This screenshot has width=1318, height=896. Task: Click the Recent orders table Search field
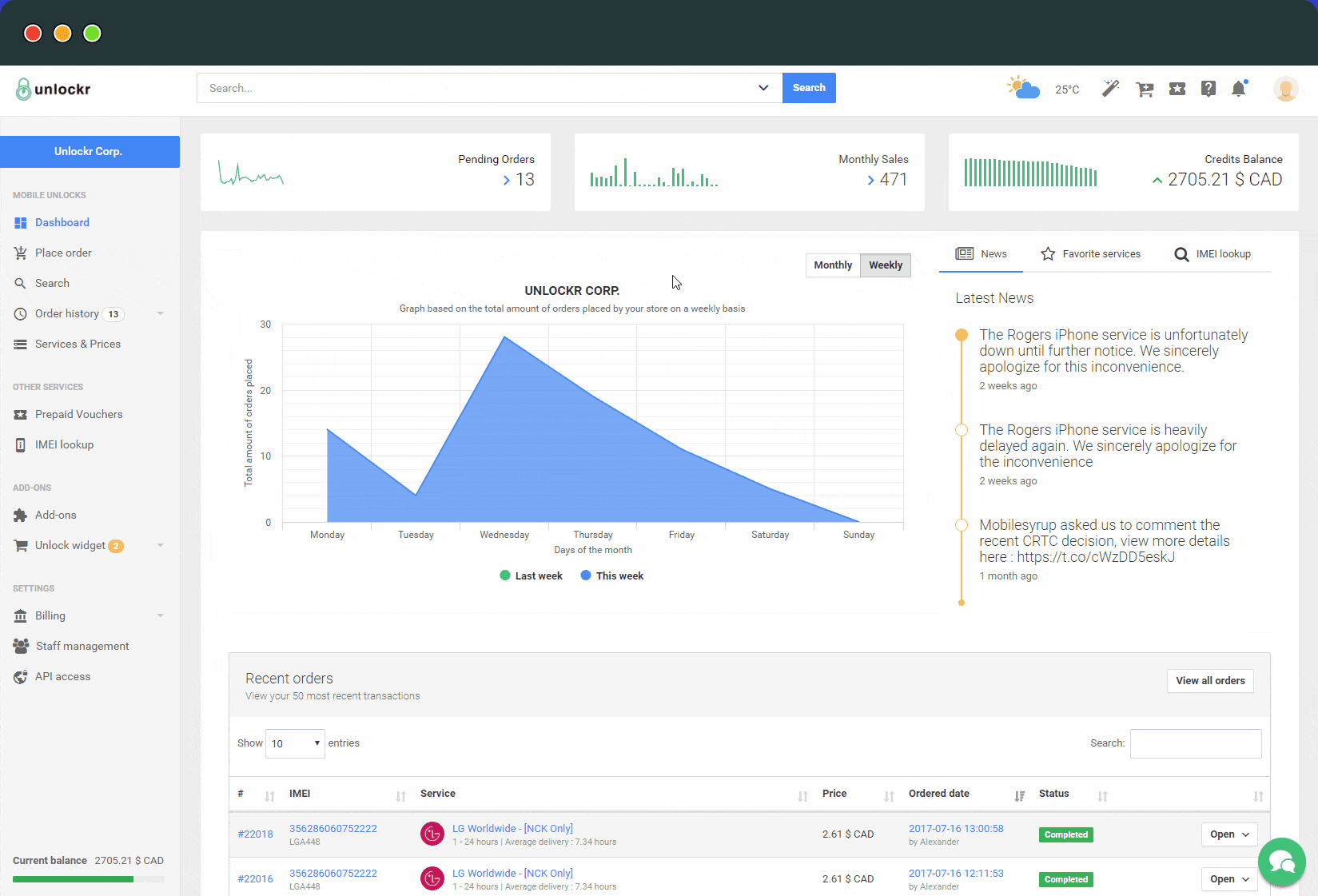pos(1196,743)
